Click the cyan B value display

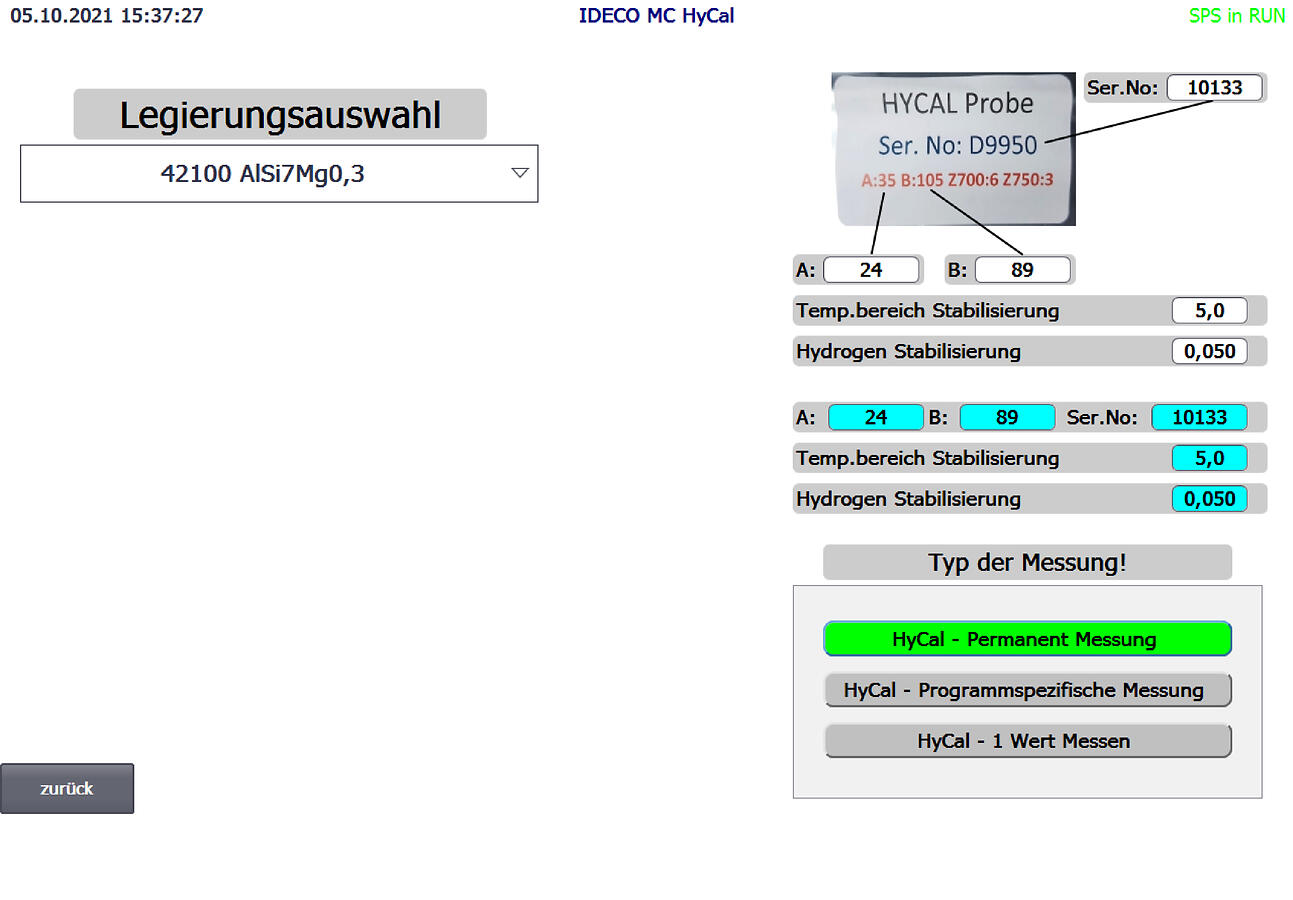[x=1007, y=418]
